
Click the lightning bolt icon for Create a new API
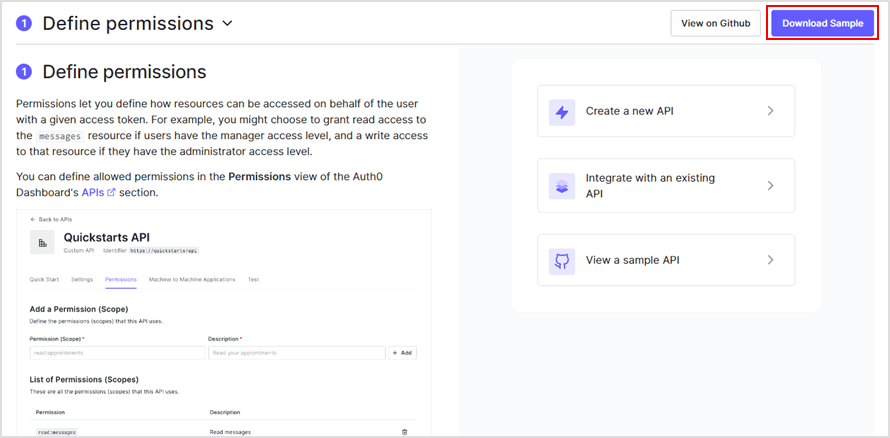(x=562, y=111)
